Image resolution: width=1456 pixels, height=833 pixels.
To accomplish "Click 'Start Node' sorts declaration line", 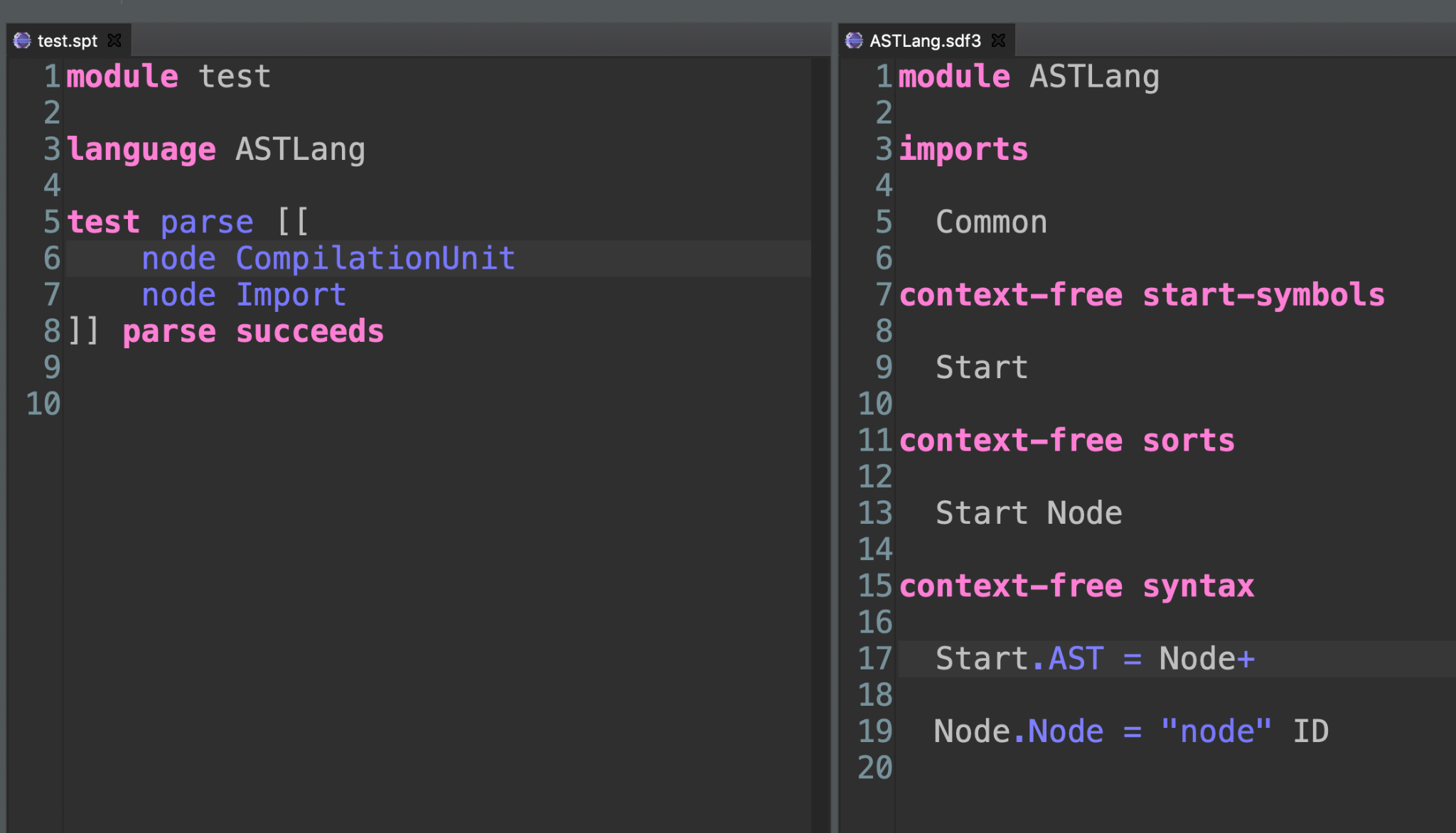I will [x=1029, y=512].
